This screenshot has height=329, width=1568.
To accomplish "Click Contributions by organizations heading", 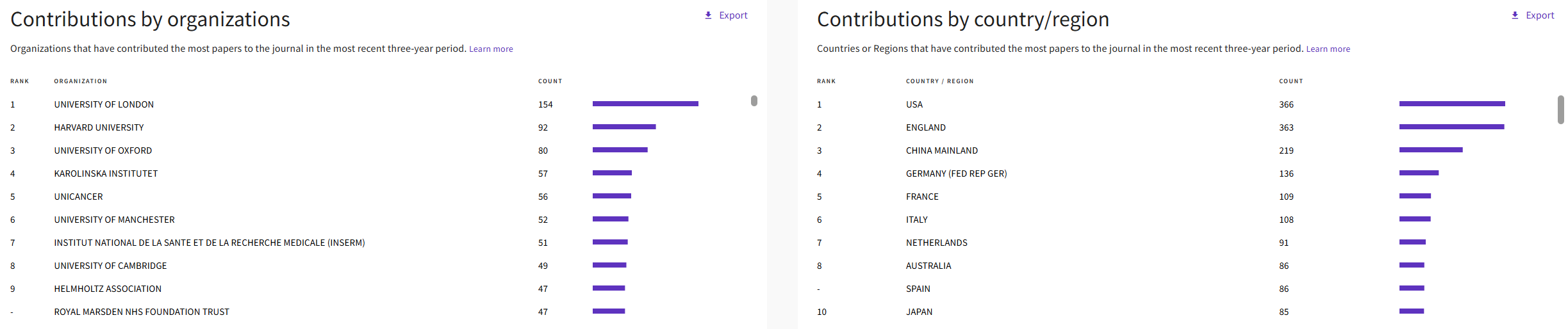I will (150, 20).
